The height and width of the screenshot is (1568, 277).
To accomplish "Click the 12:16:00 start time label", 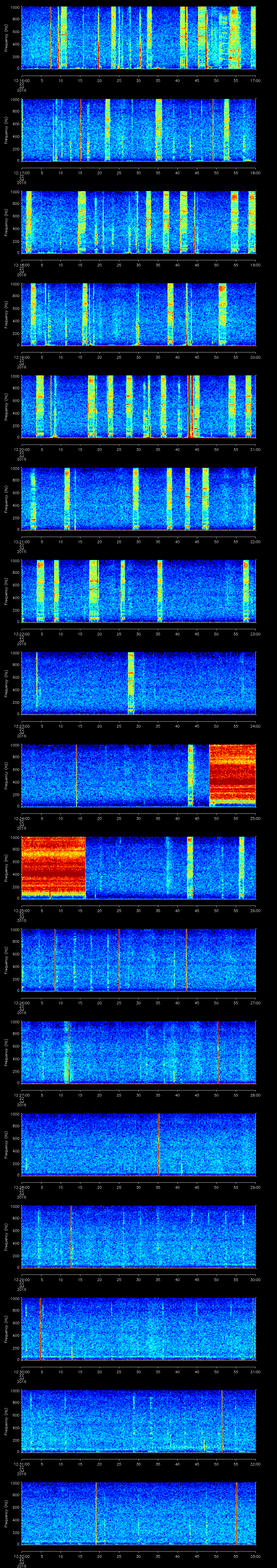I will (x=21, y=80).
